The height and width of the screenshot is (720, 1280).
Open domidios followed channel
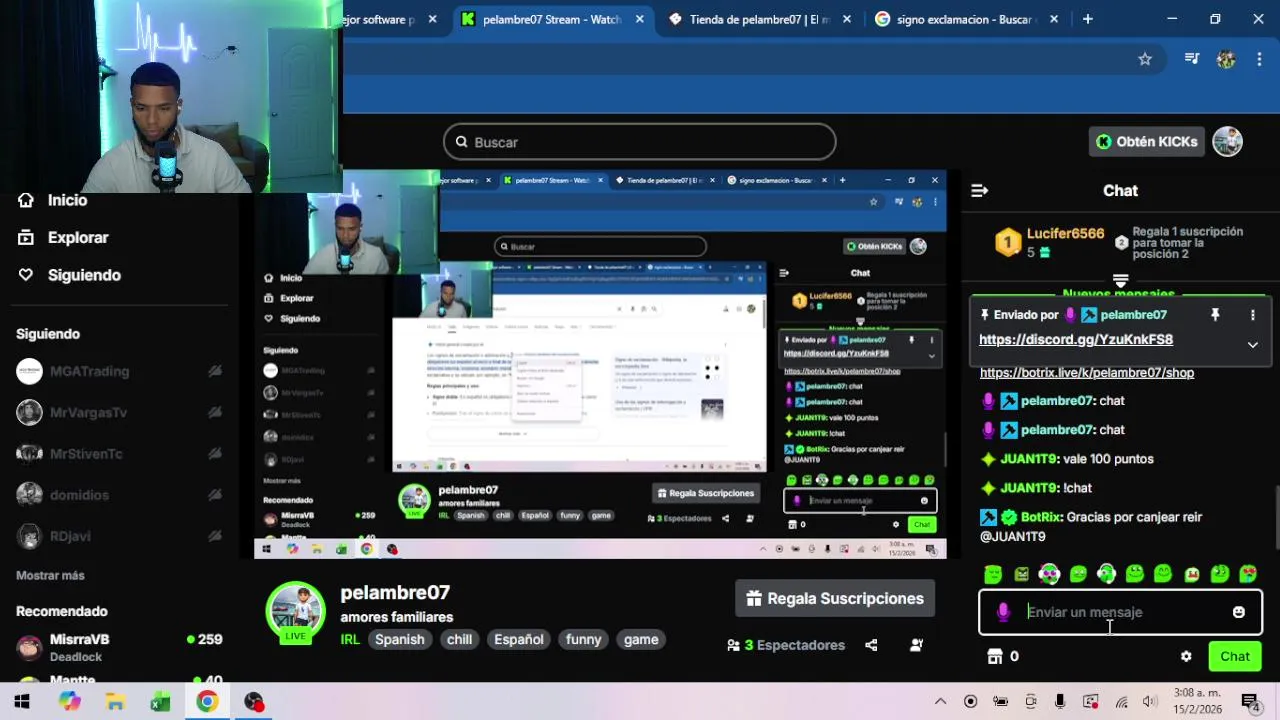pos(118,495)
